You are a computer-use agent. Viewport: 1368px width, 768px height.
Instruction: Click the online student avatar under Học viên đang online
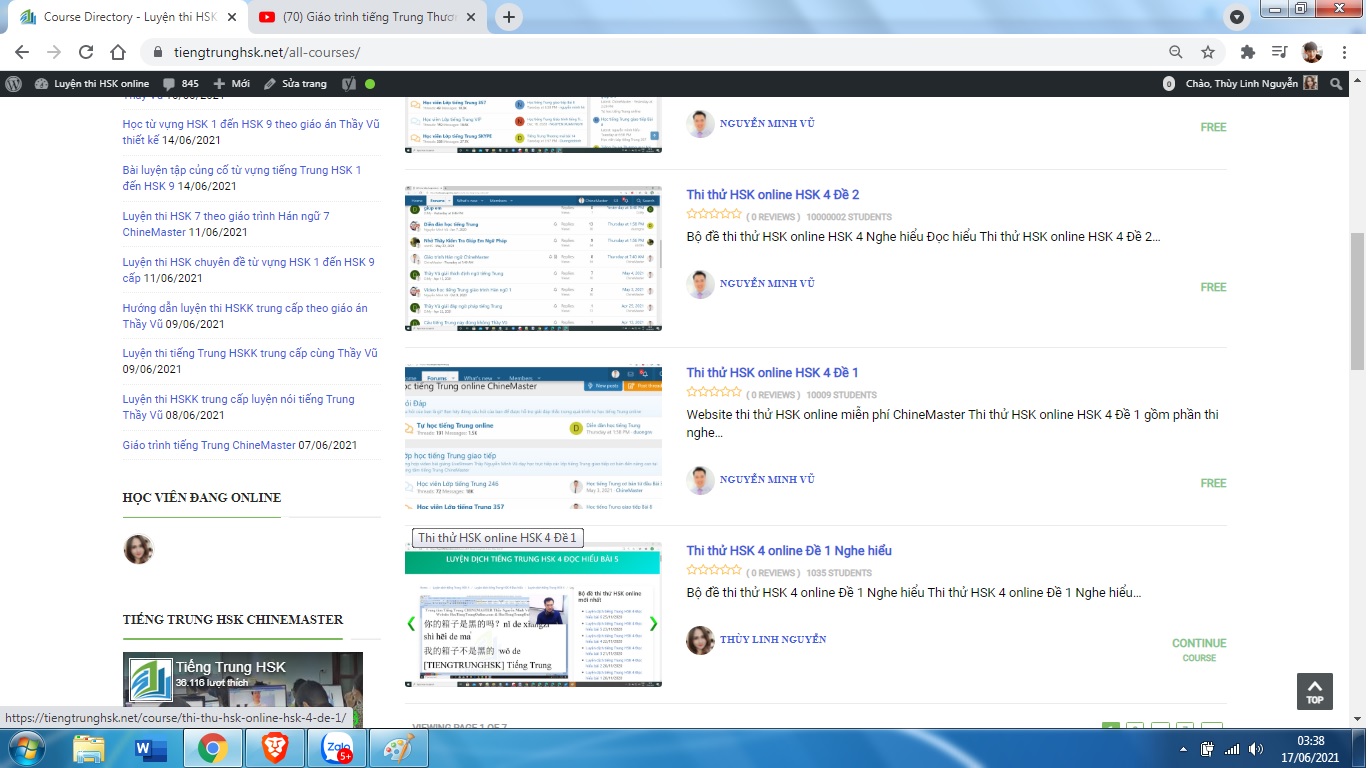138,549
